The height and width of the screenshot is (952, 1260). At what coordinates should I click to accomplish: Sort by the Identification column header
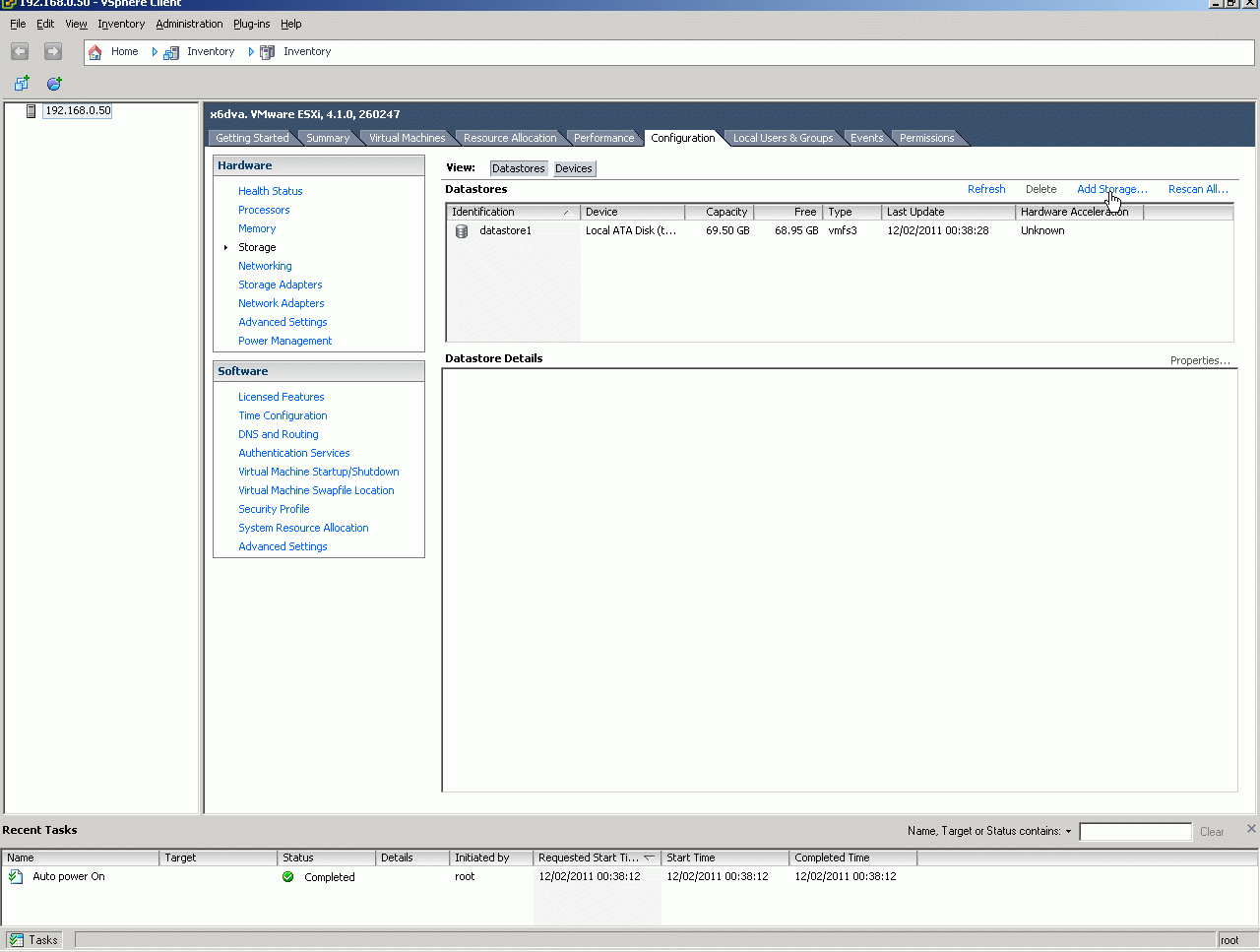pos(513,212)
